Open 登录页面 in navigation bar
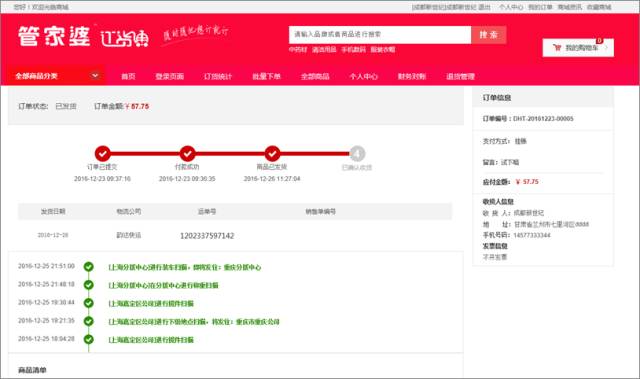Viewport: 640px width, 379px height. (x=169, y=76)
